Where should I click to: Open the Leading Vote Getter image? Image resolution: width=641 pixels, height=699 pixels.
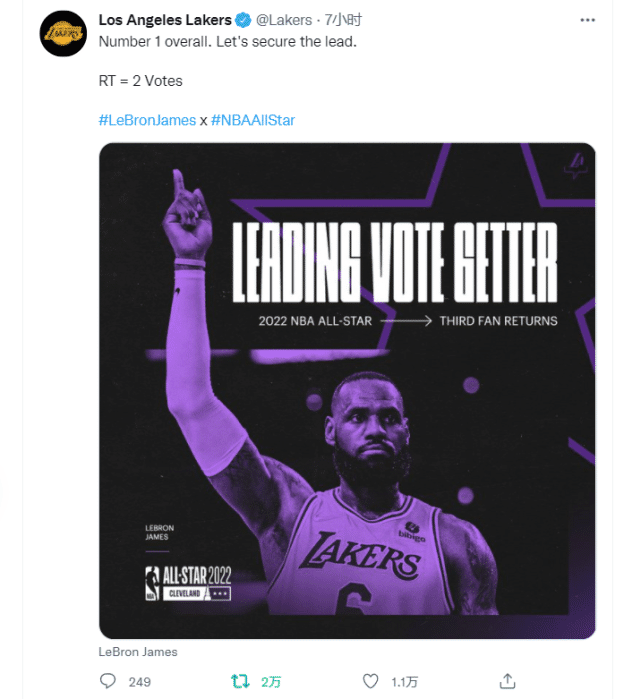[347, 390]
